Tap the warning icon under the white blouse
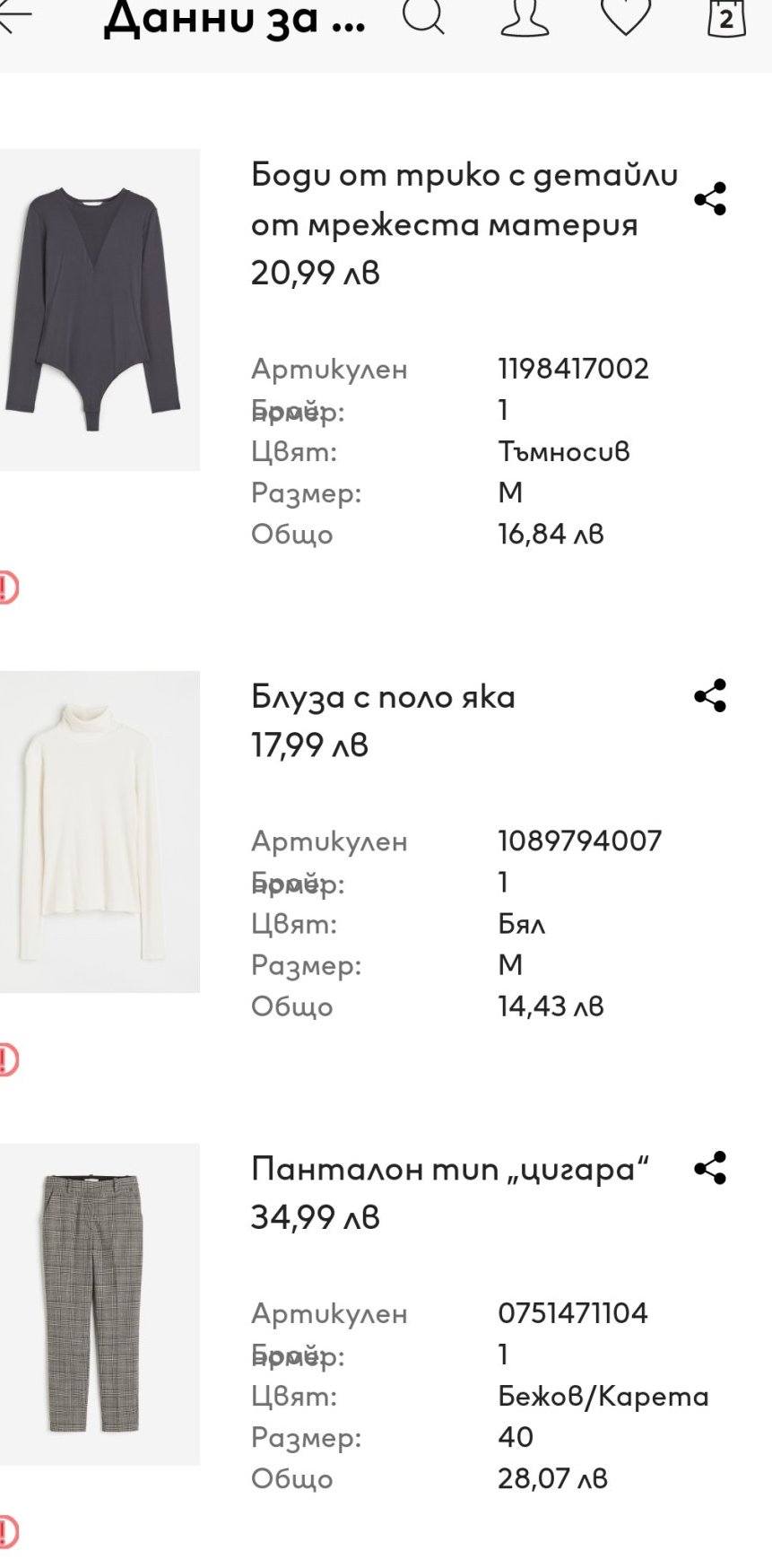Screen dimensions: 772x1568 [x=7, y=1059]
